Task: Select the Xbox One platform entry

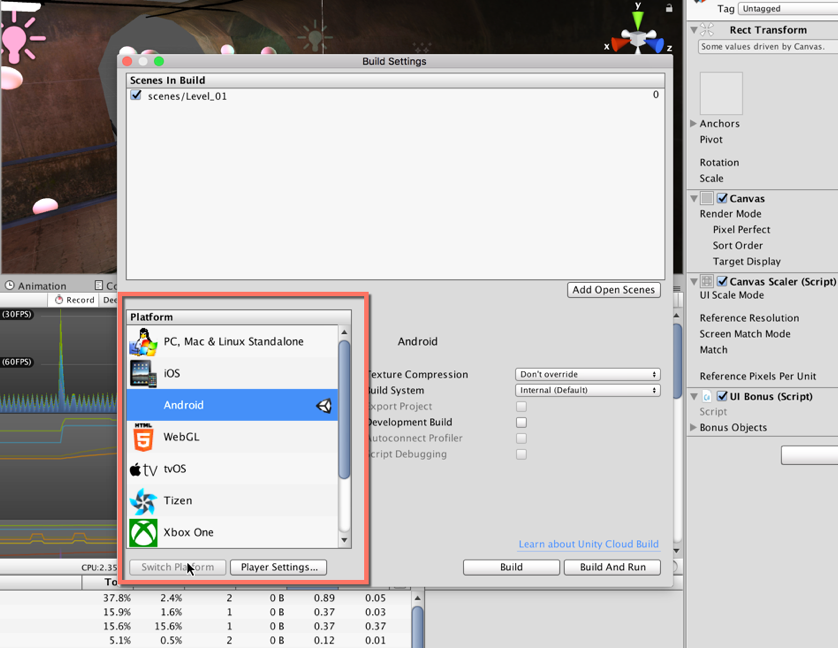Action: [232, 533]
